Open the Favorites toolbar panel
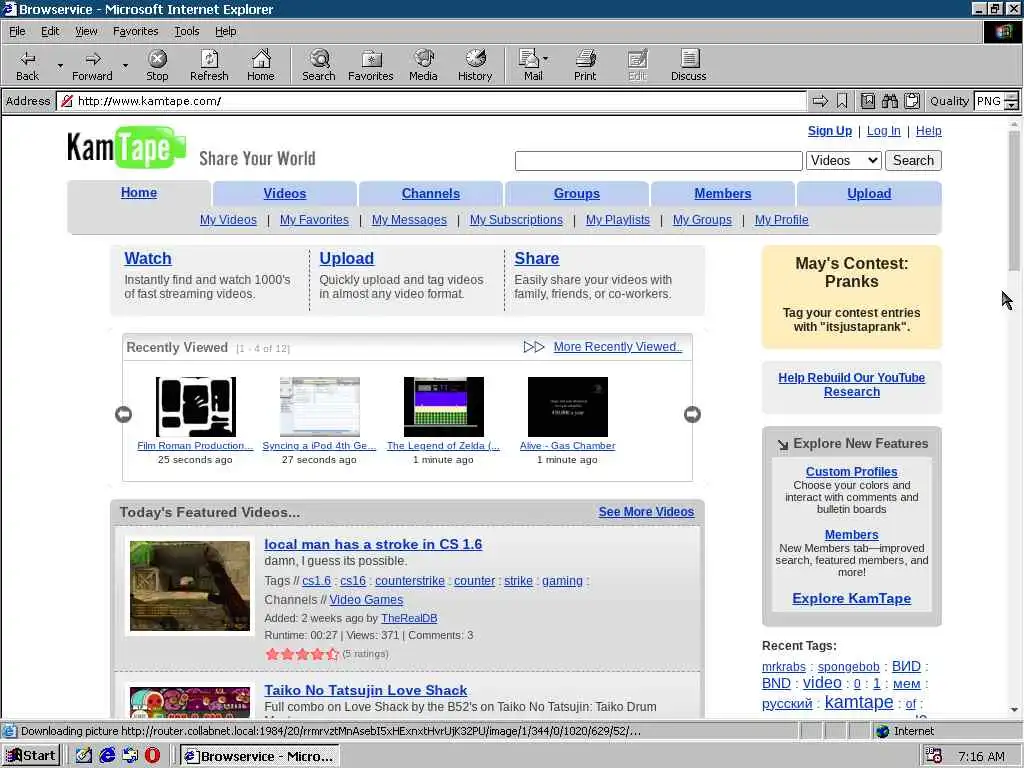This screenshot has width=1024, height=768. pos(370,65)
